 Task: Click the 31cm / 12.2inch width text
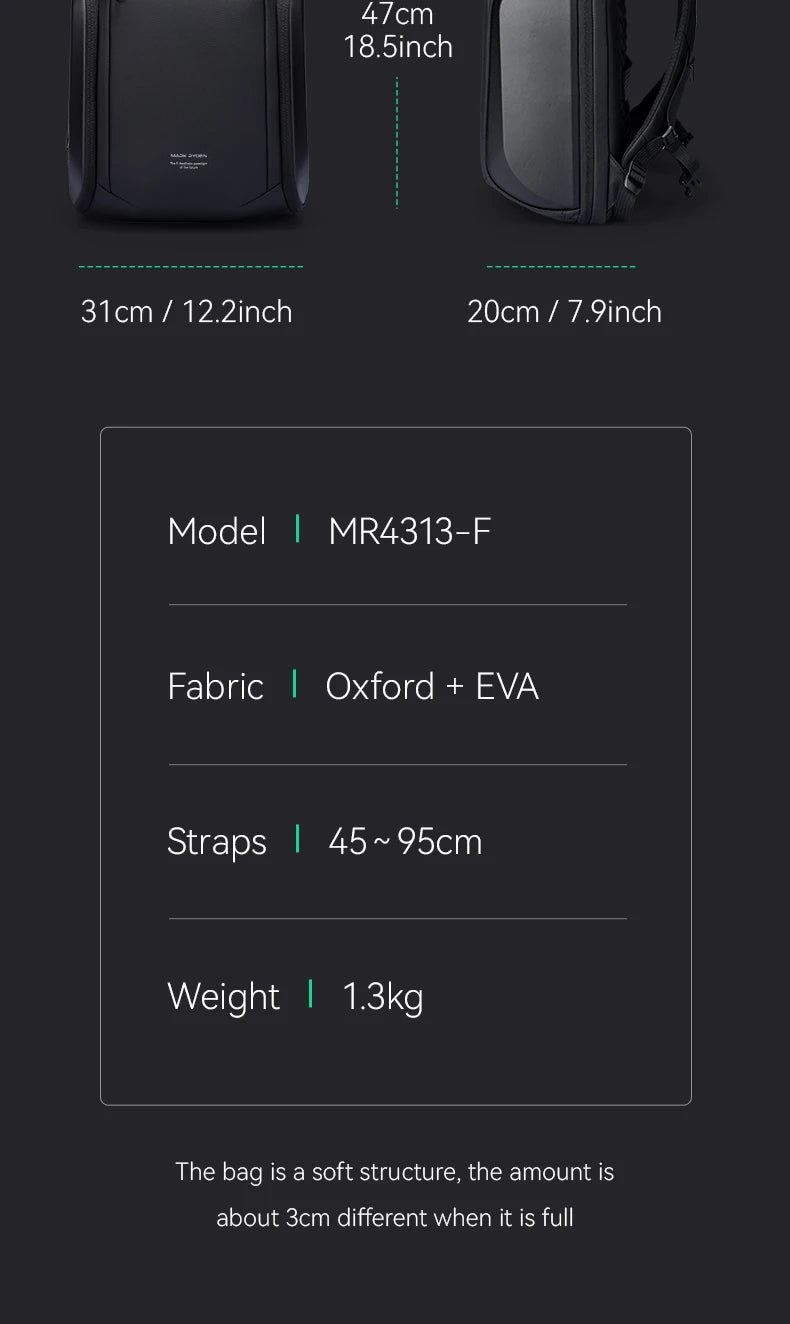(187, 312)
